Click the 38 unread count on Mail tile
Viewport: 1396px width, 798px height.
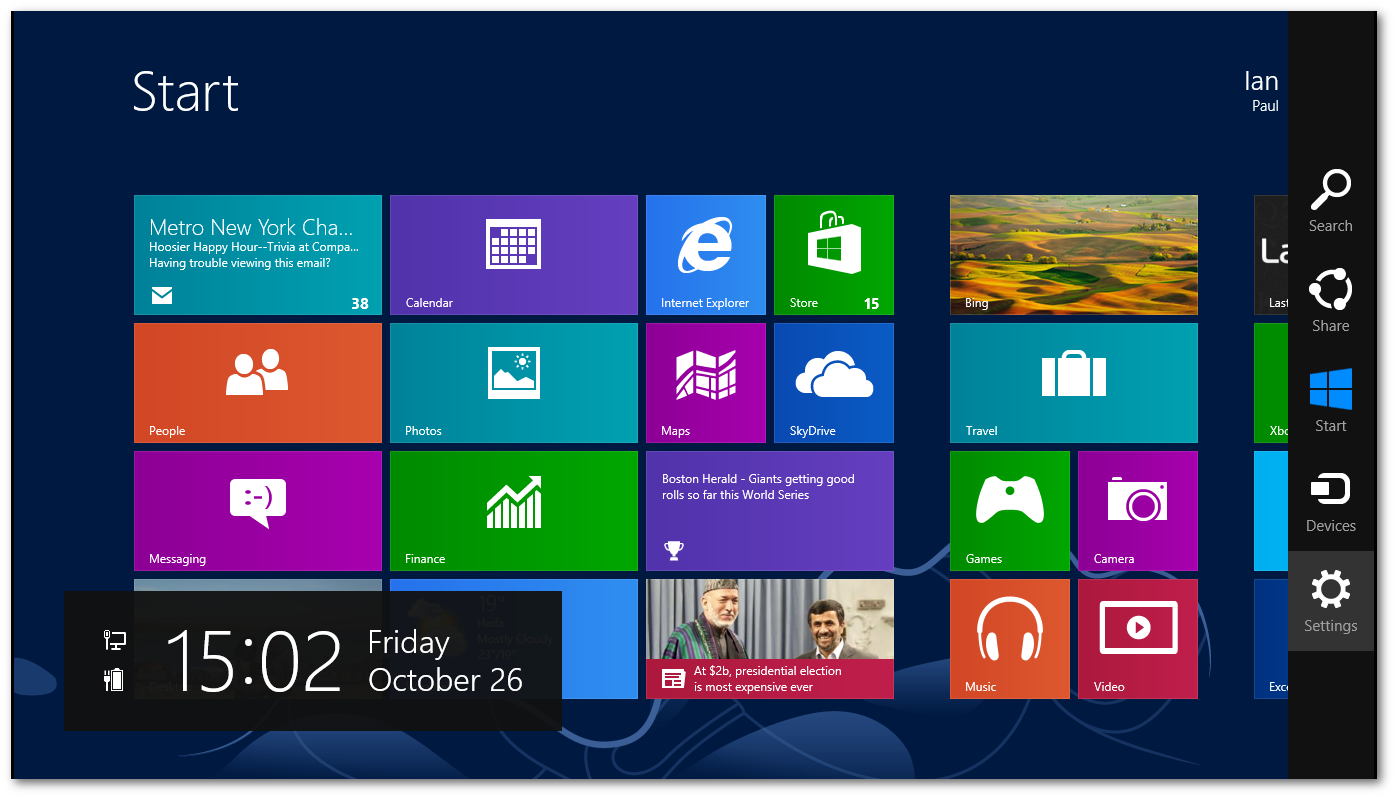pyautogui.click(x=360, y=303)
